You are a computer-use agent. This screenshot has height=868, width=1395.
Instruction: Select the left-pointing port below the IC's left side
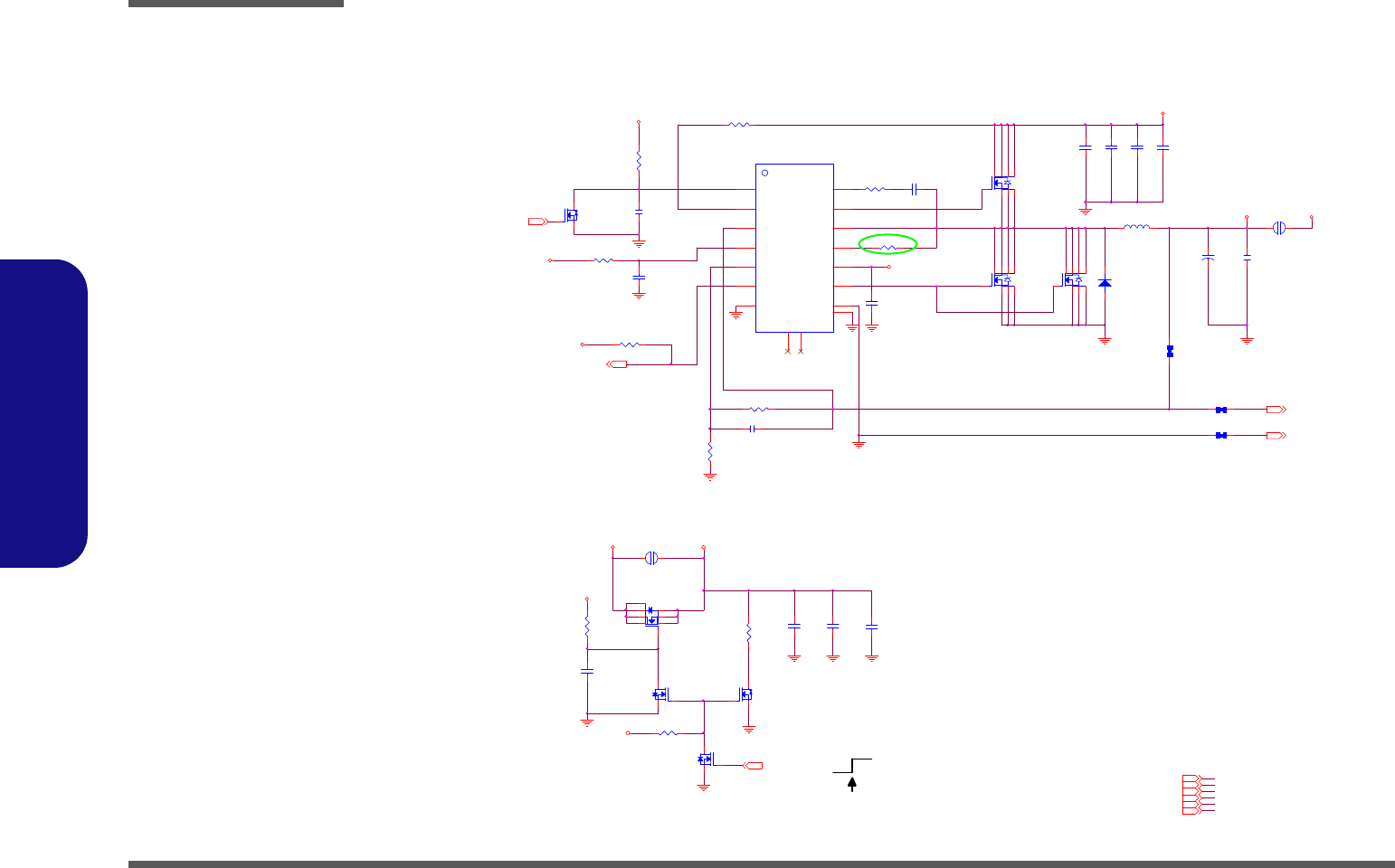click(x=616, y=364)
